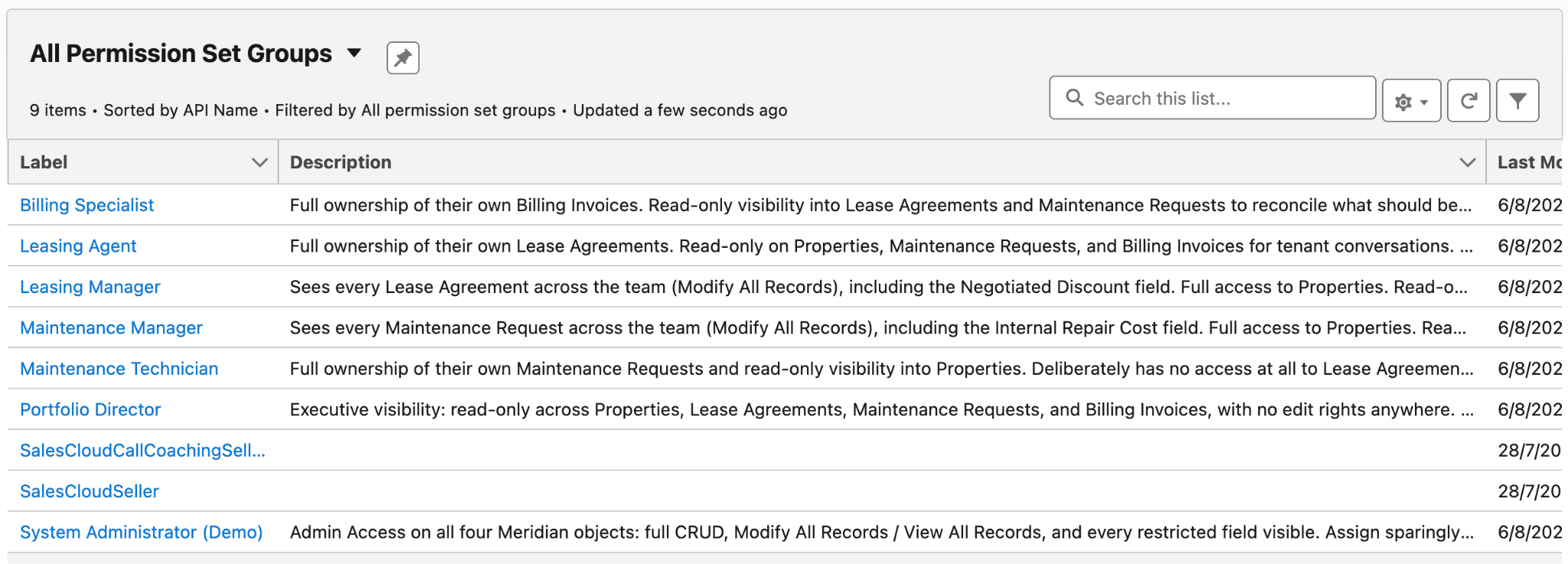Open the SalesCloudSeller group
The image size is (1568, 564).
(90, 491)
